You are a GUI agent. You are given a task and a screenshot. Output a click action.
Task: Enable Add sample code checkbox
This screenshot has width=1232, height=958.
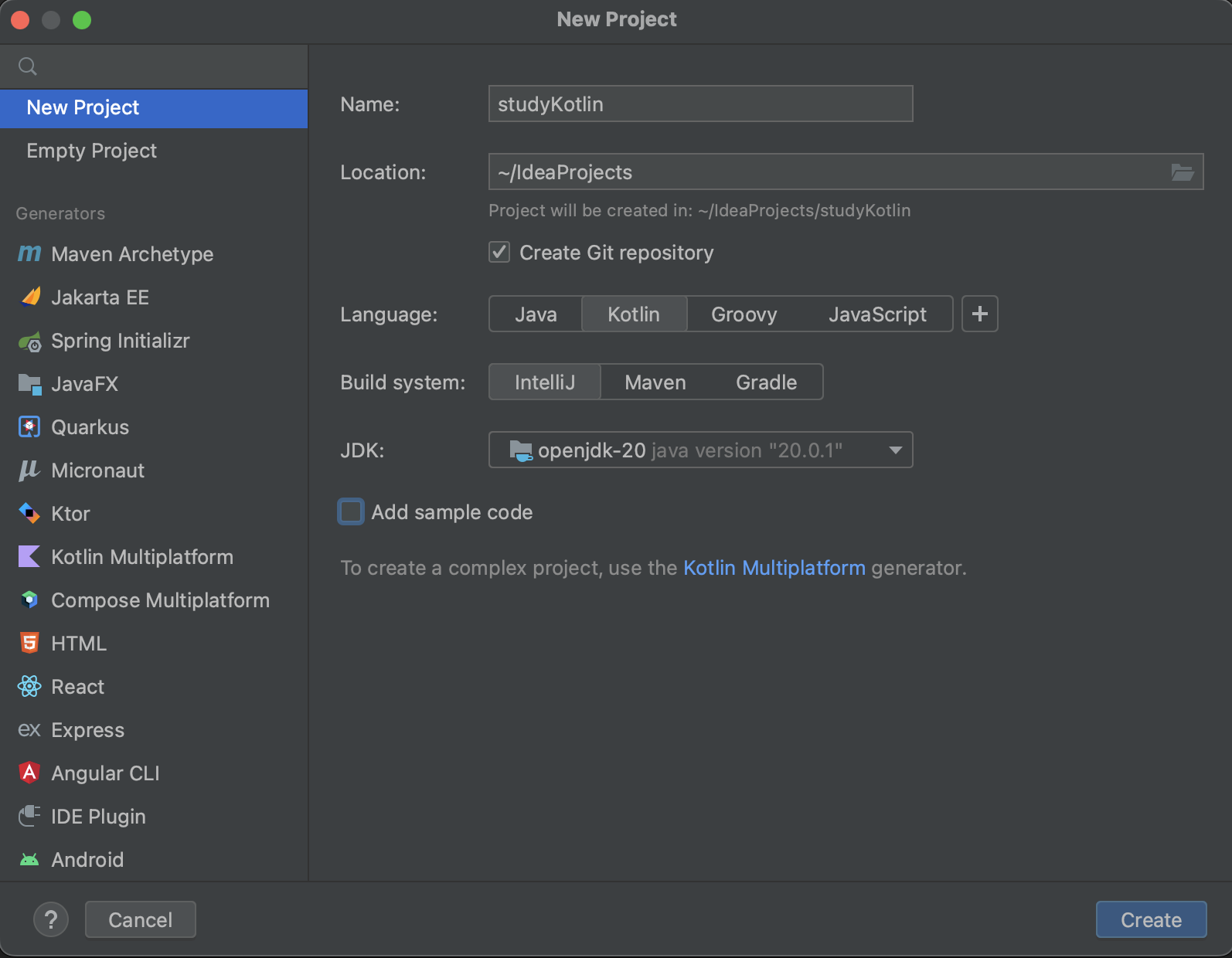tap(351, 511)
